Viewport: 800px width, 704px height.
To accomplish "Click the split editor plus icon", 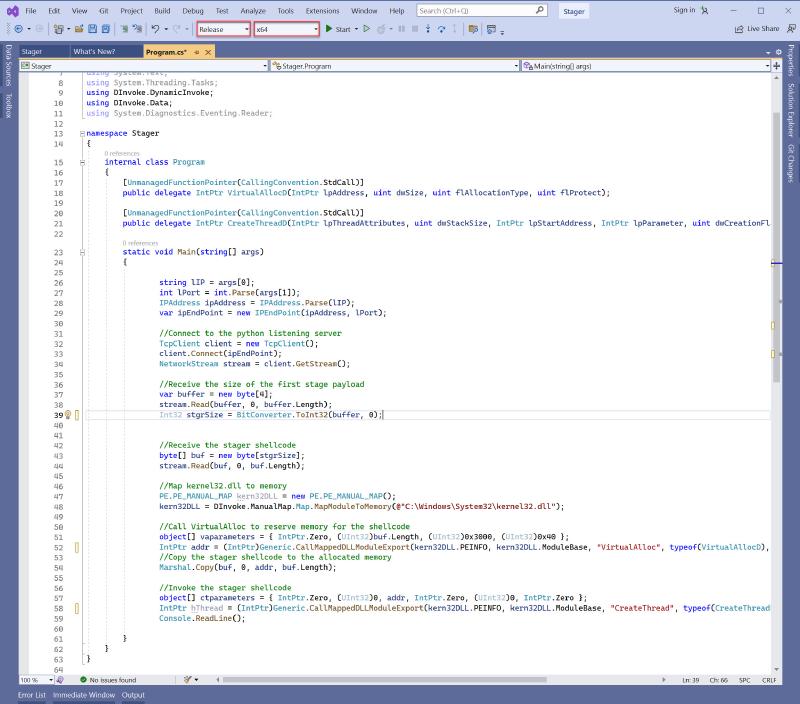I will tap(777, 66).
